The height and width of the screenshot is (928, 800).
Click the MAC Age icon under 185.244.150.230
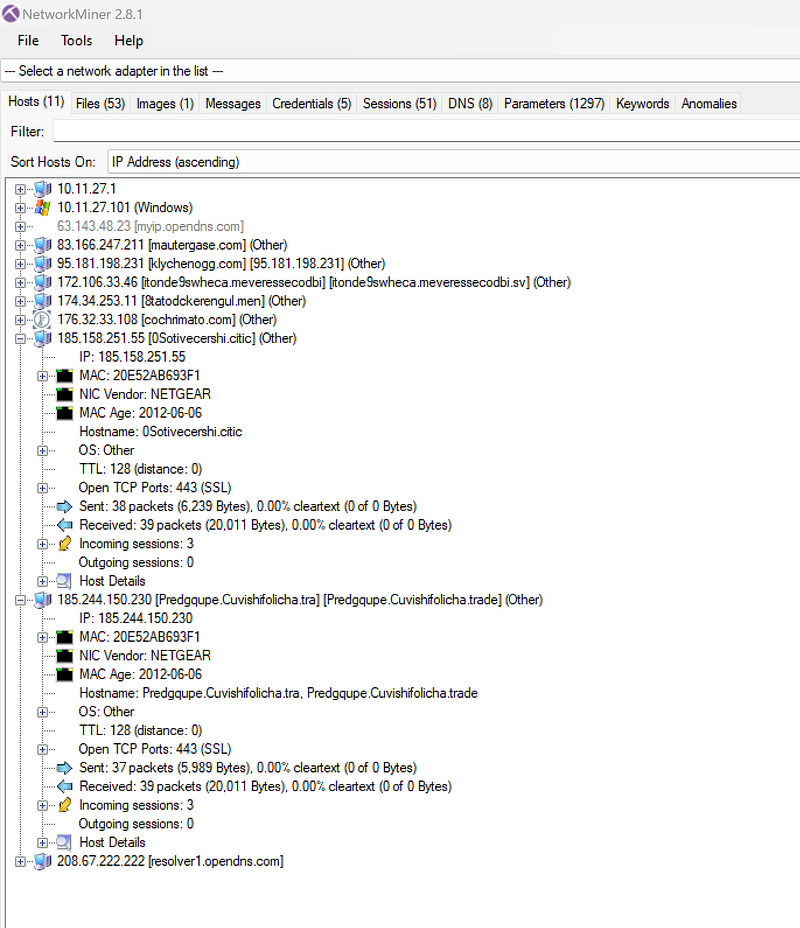point(64,675)
